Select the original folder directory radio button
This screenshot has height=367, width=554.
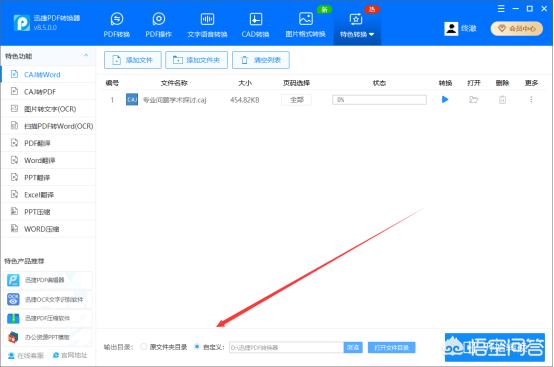click(x=143, y=347)
